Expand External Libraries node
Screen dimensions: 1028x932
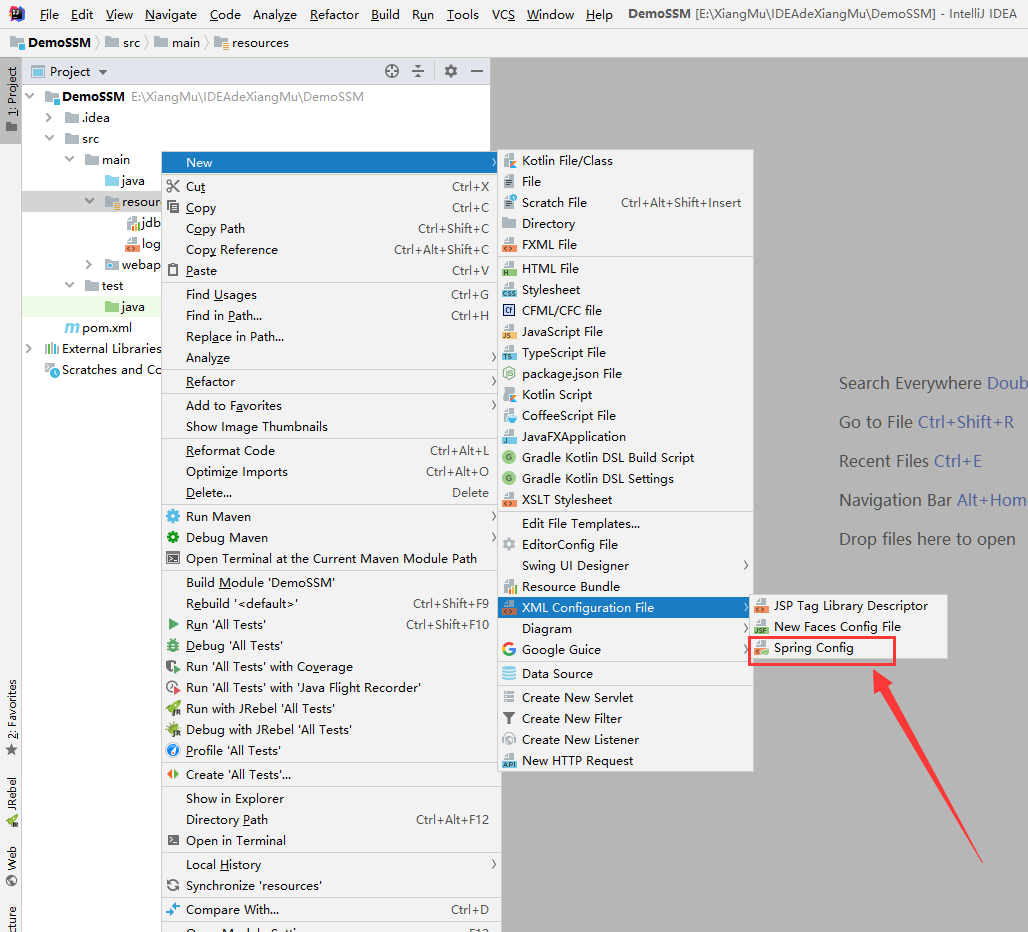[29, 348]
